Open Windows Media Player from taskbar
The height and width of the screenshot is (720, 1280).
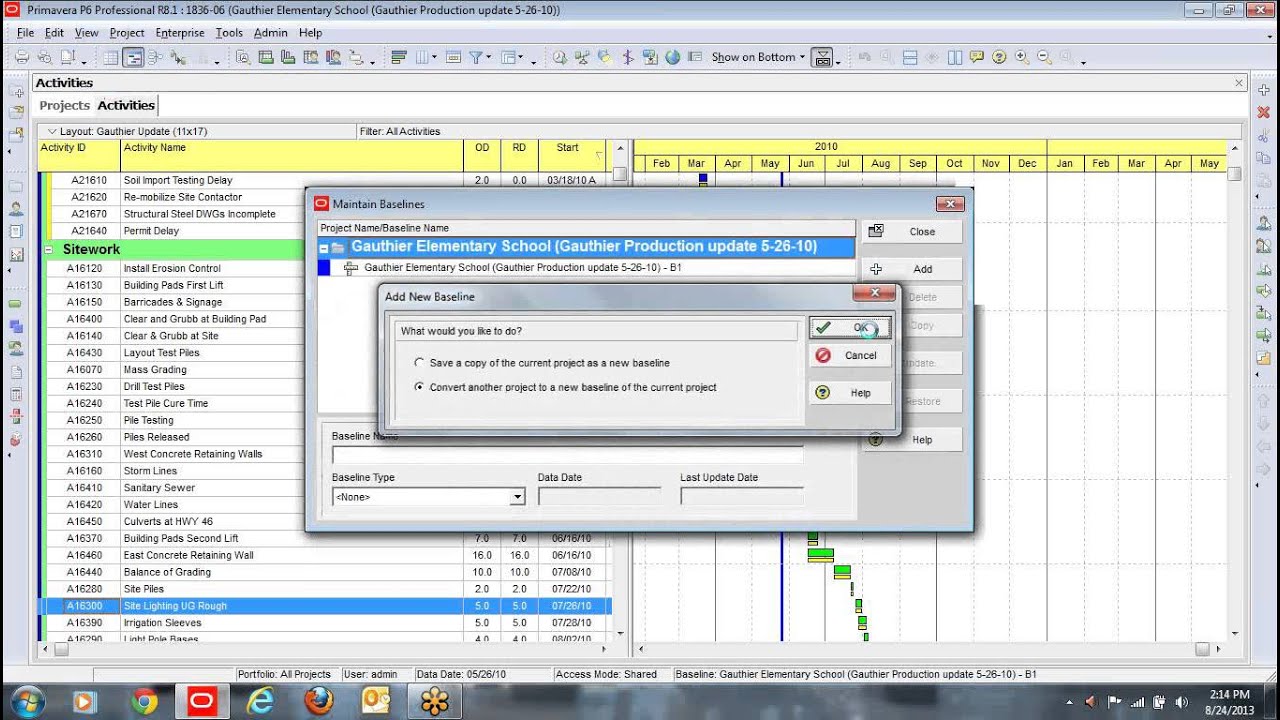click(x=85, y=702)
